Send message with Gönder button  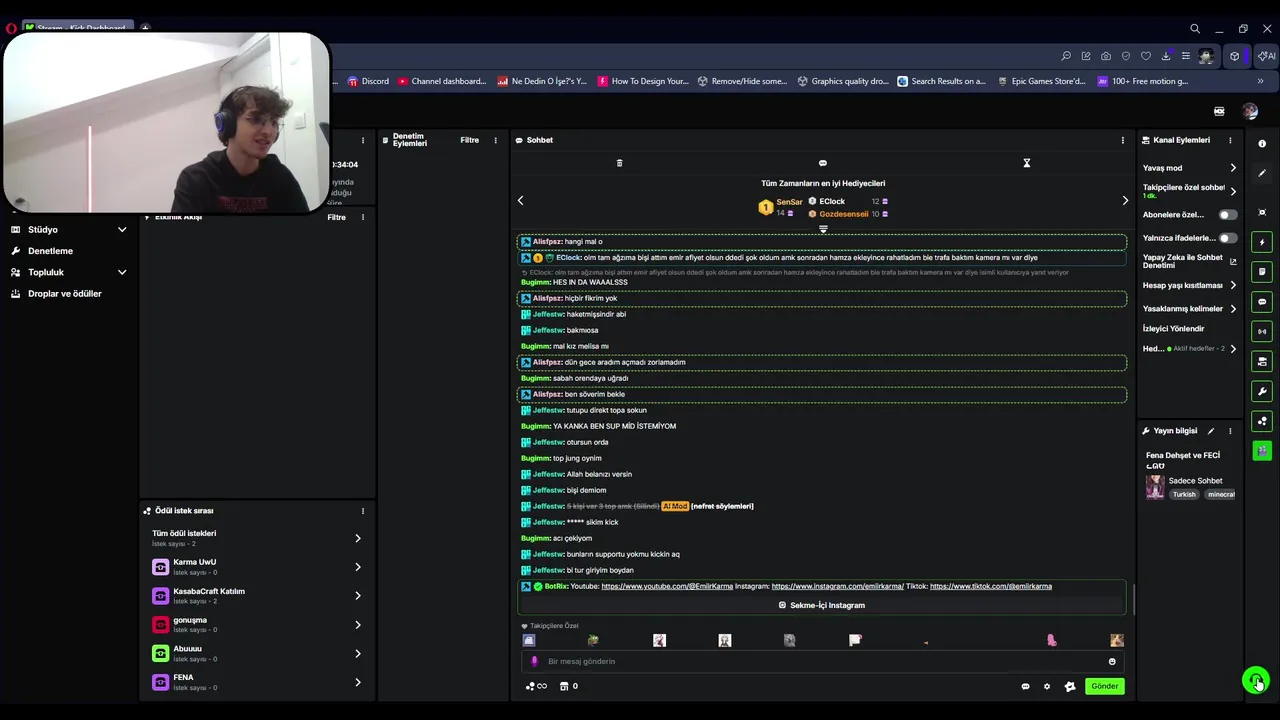[1104, 686]
